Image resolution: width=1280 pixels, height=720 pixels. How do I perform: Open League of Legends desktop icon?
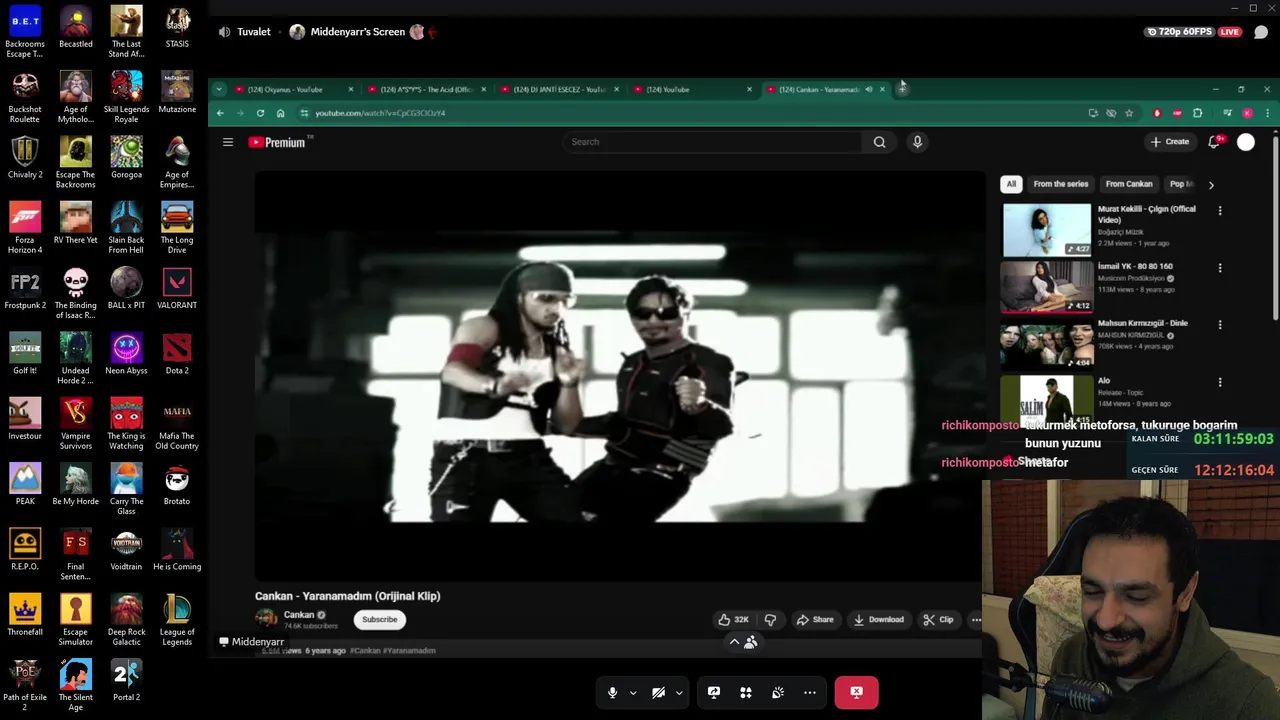pyautogui.click(x=177, y=620)
